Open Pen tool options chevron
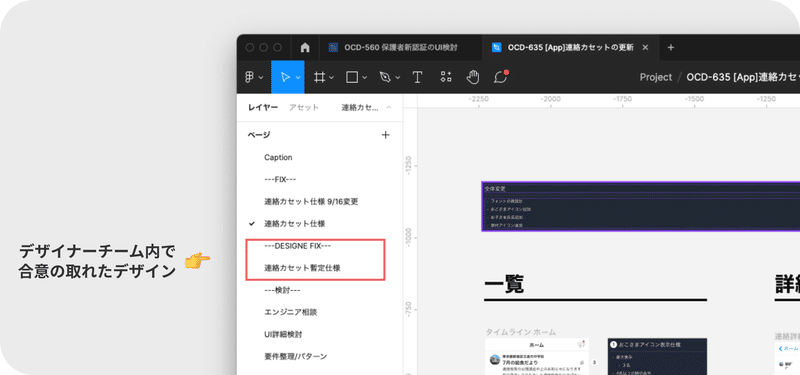The image size is (800, 375). [398, 78]
